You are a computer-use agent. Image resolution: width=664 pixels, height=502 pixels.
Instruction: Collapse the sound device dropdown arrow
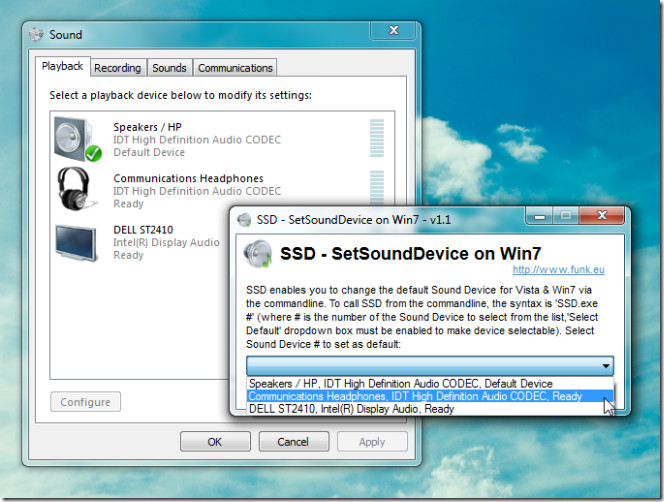pyautogui.click(x=606, y=366)
